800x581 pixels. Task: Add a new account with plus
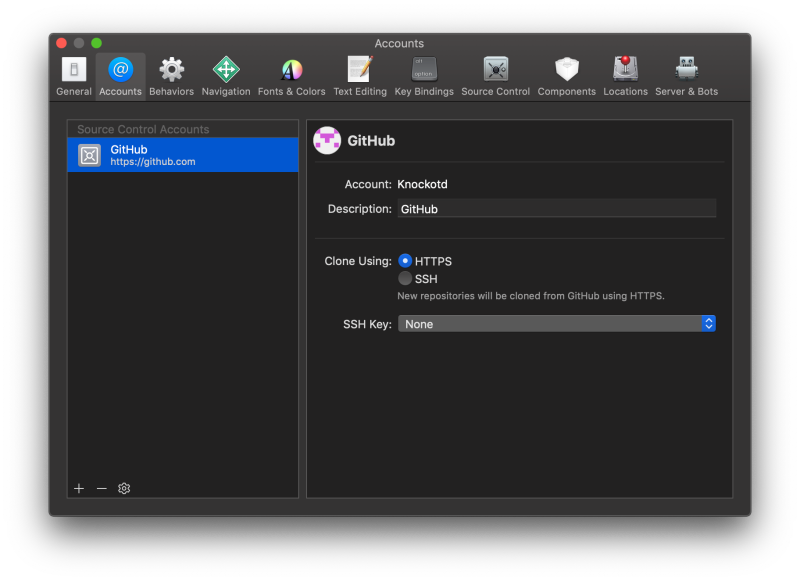tap(79, 488)
